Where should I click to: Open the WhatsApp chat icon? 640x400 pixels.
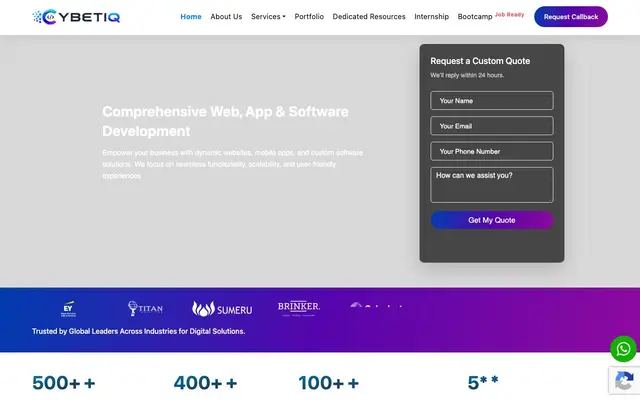point(623,349)
